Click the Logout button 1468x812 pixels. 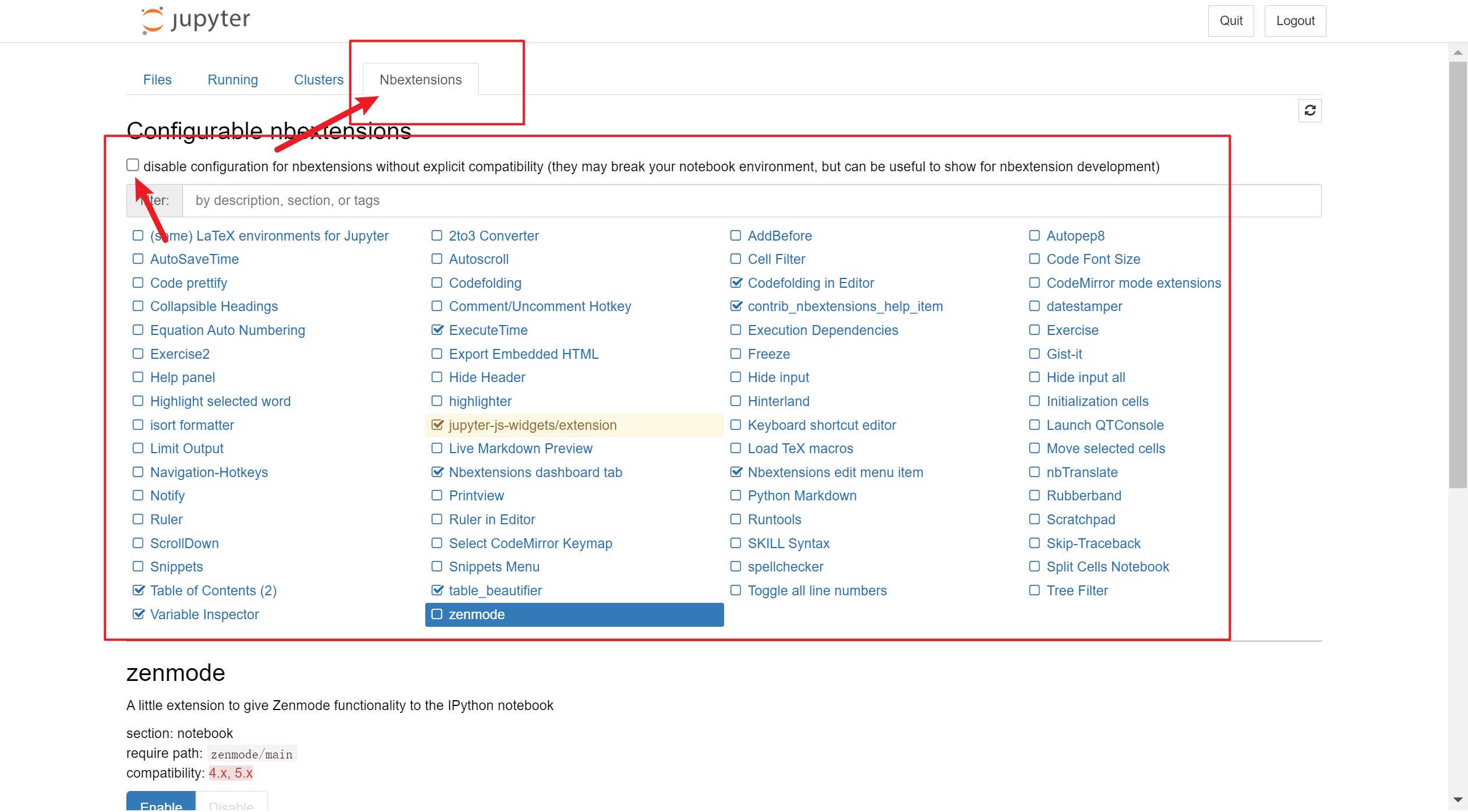coord(1294,21)
